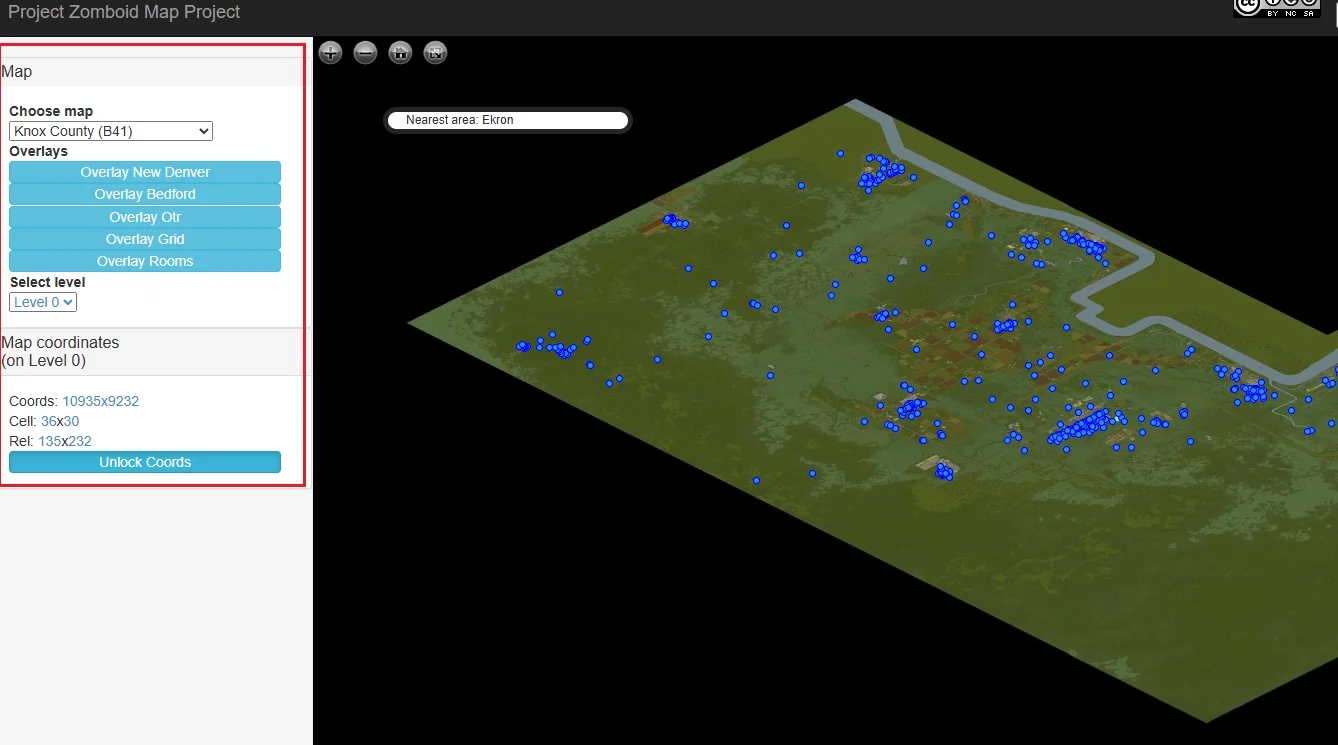Click the Cell: label
The width and height of the screenshot is (1338, 745).
23,421
